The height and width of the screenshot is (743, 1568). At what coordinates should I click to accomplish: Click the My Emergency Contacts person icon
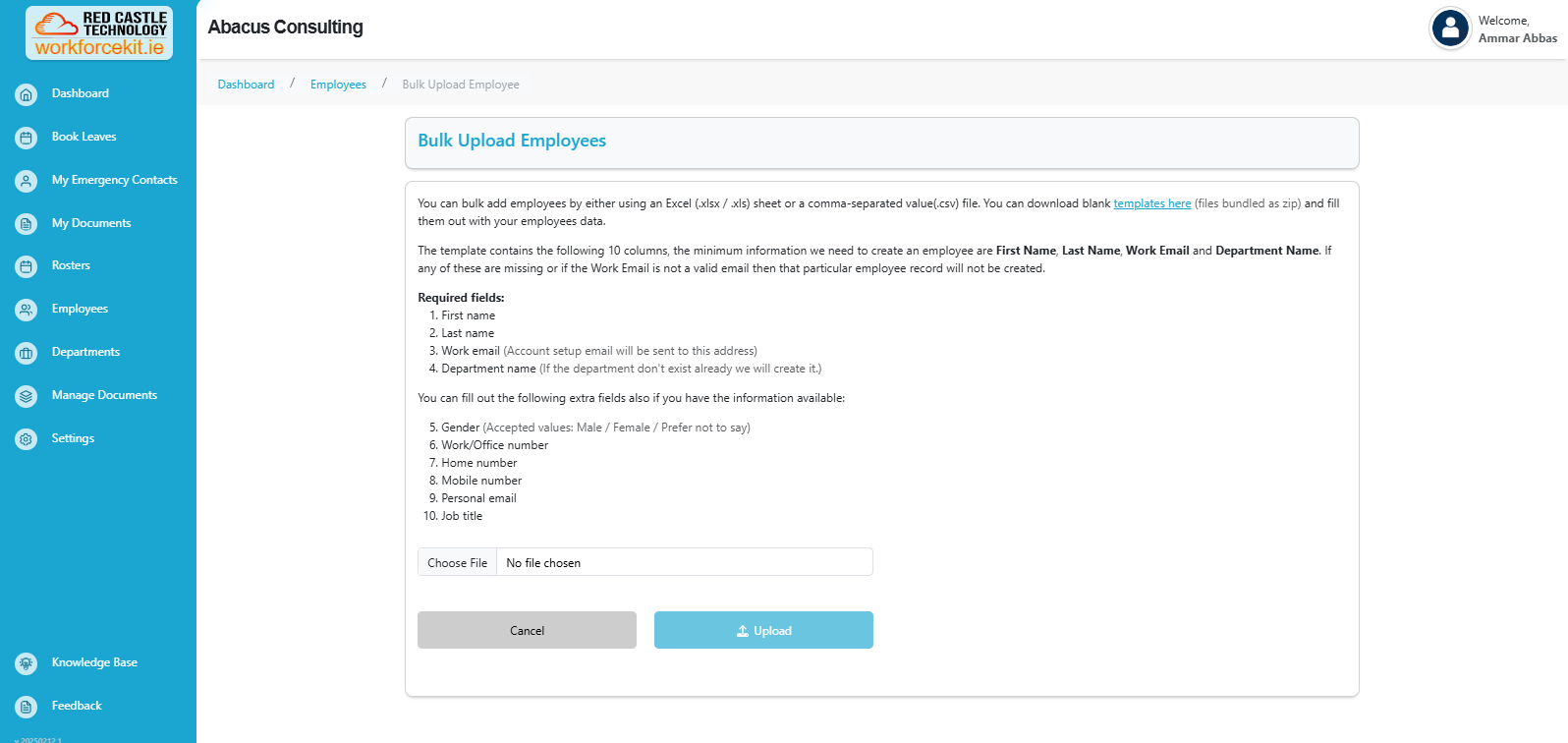[x=27, y=181]
